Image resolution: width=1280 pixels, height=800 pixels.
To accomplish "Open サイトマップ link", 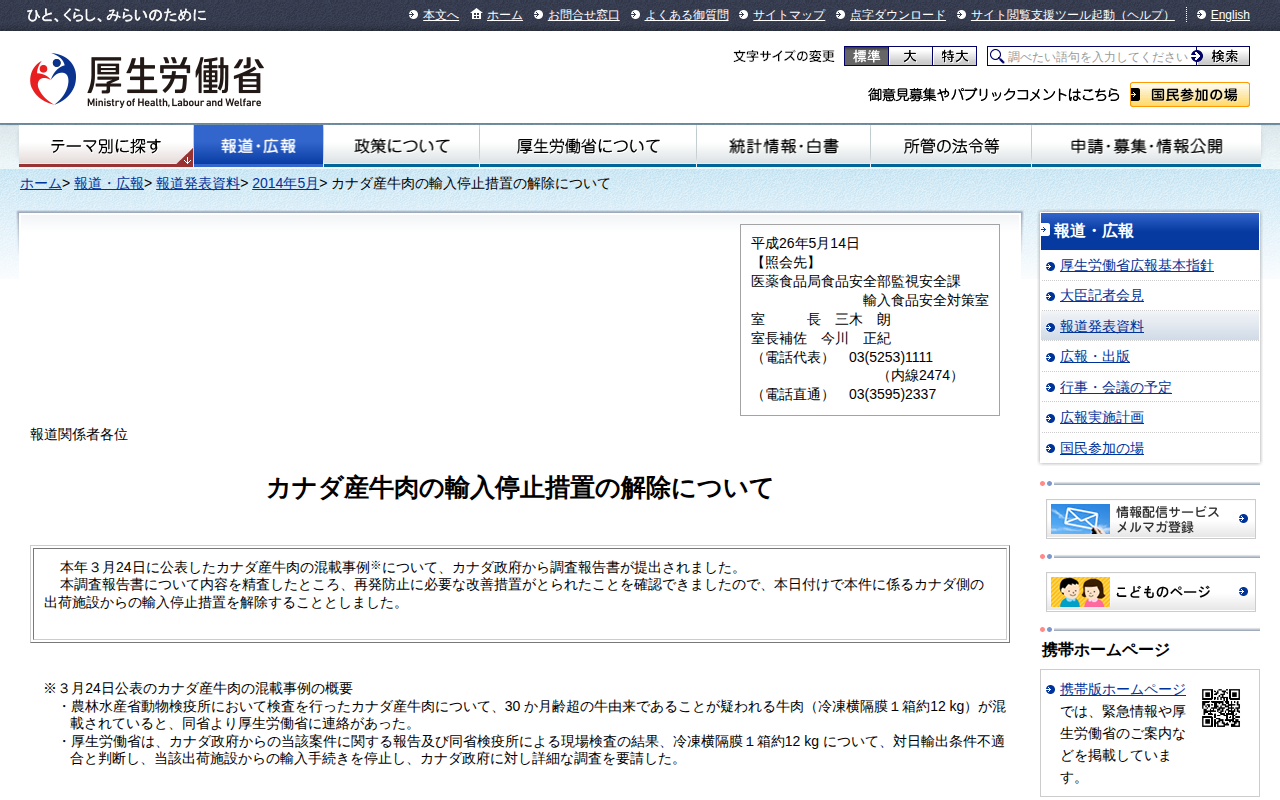I will pyautogui.click(x=789, y=15).
